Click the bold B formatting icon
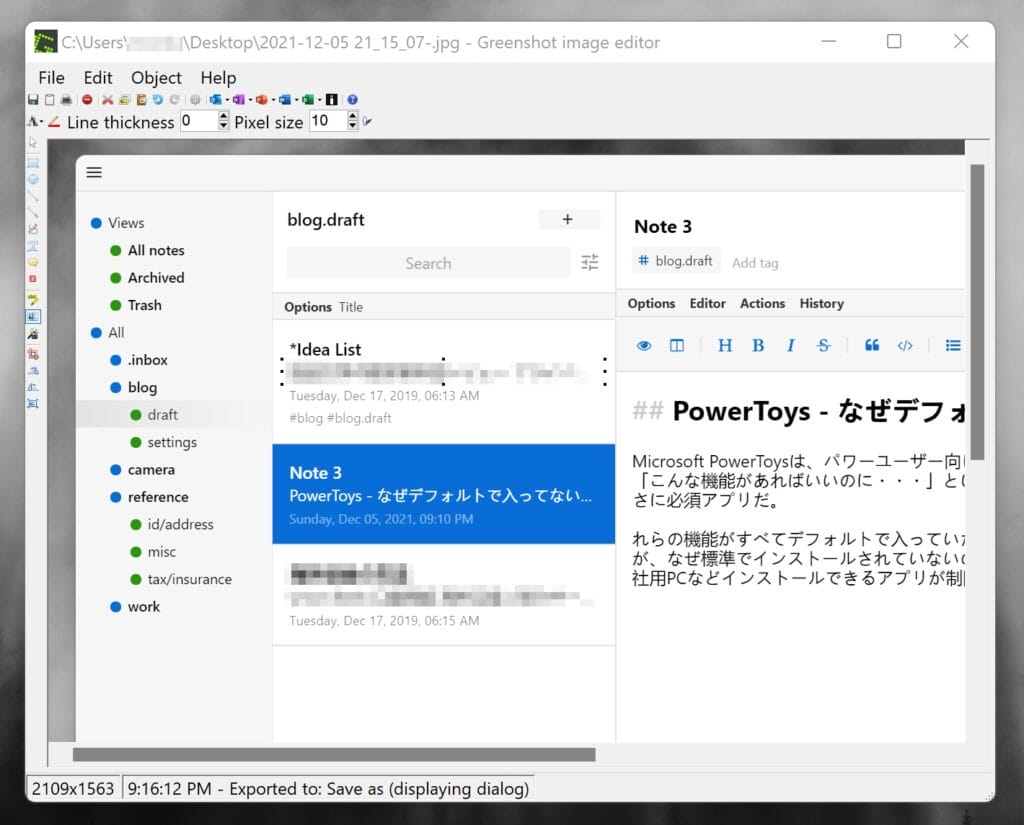This screenshot has width=1024, height=825. coord(758,346)
